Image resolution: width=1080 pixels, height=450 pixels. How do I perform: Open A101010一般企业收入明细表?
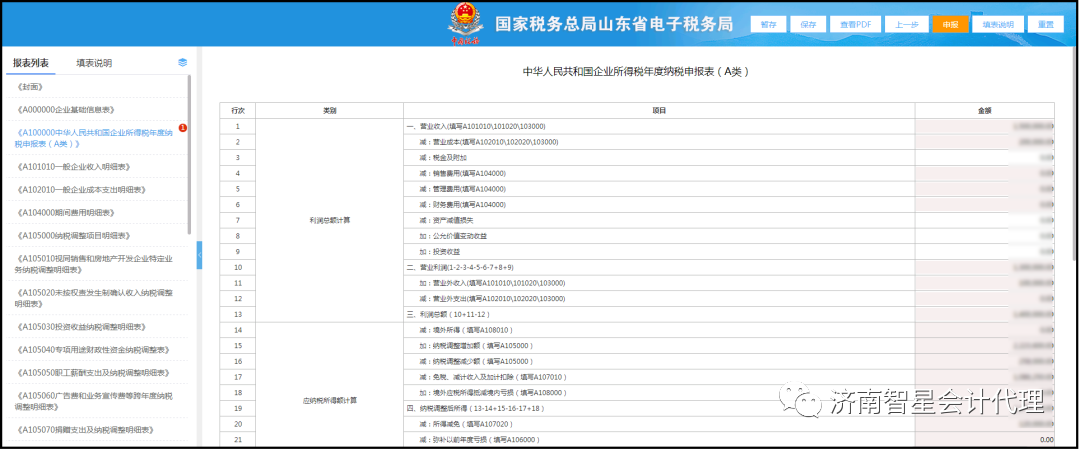point(72,167)
